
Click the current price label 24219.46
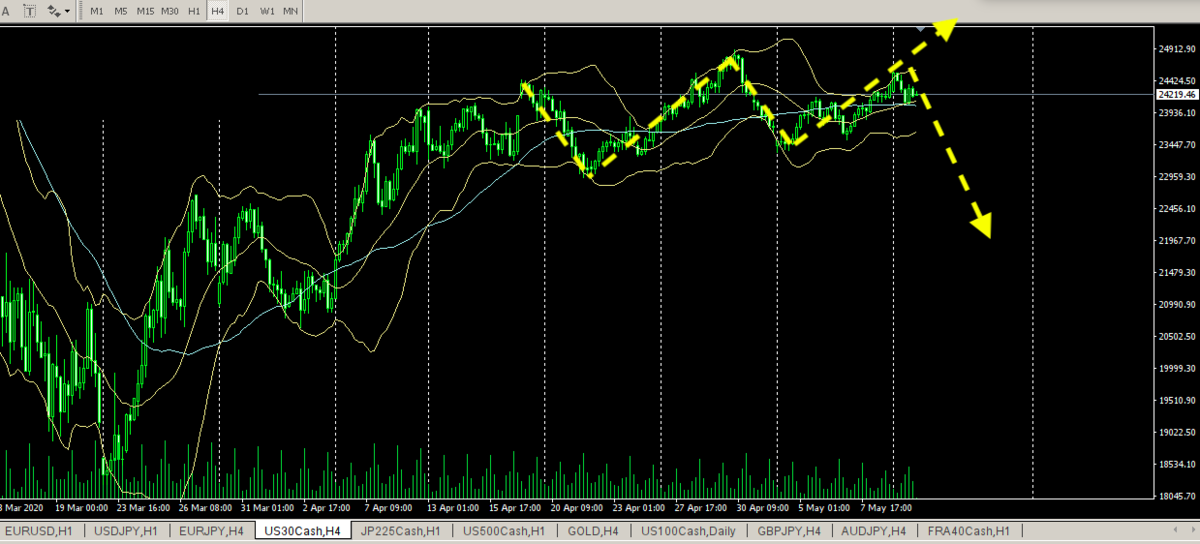click(x=1177, y=94)
